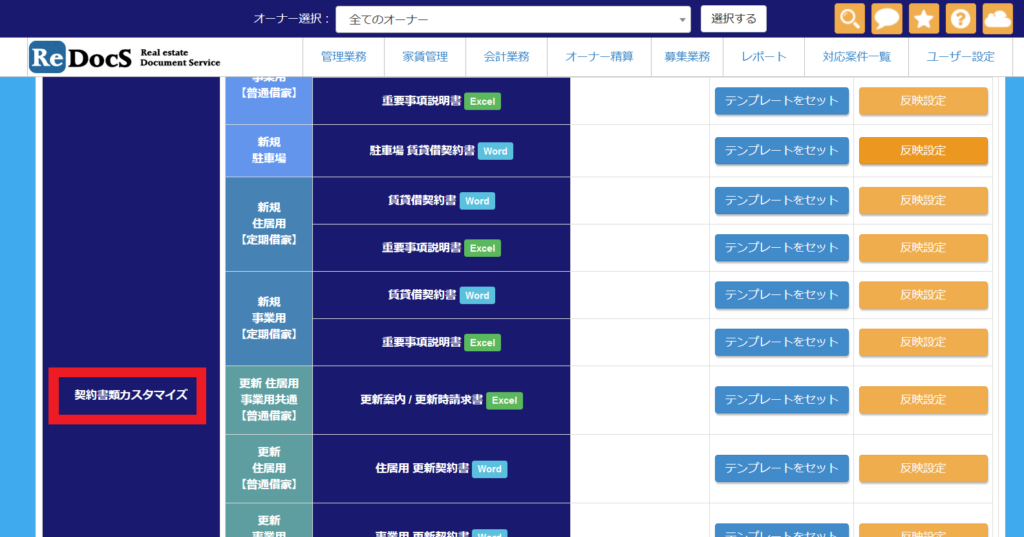Screen dimensions: 1024x537
Task: Set template for 新規住居用定期借家 賃貸借契約書
Action: (782, 201)
